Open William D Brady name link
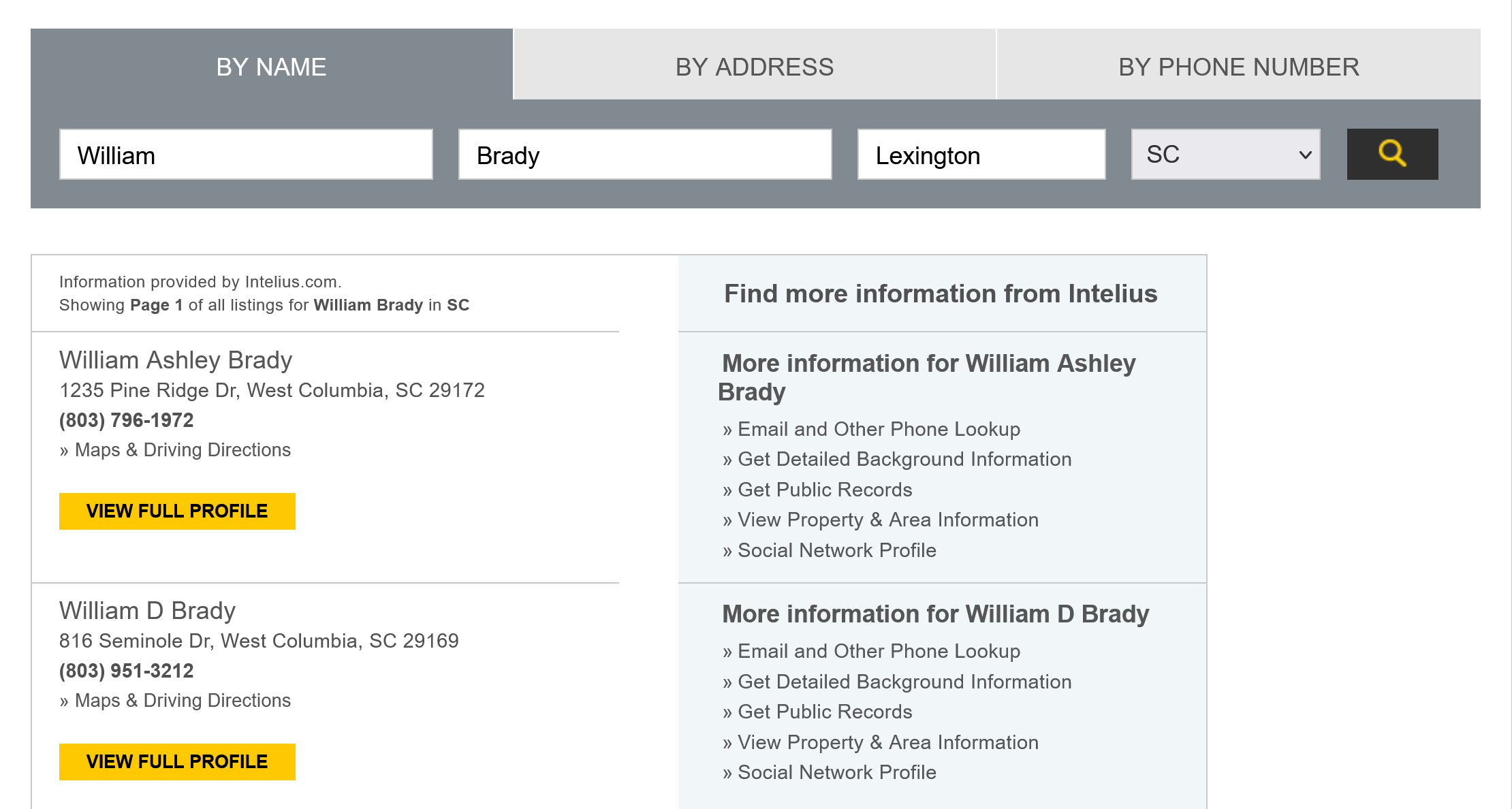 pyautogui.click(x=147, y=611)
